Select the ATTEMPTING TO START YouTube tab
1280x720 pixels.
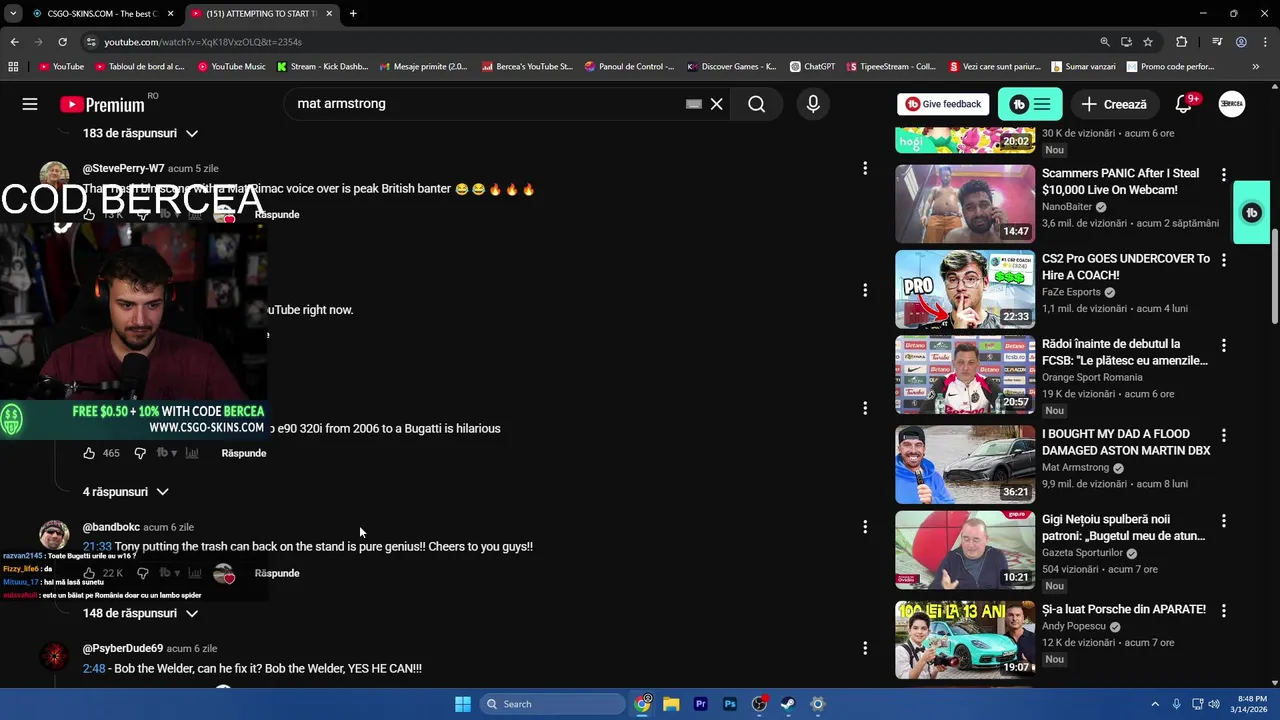click(261, 13)
